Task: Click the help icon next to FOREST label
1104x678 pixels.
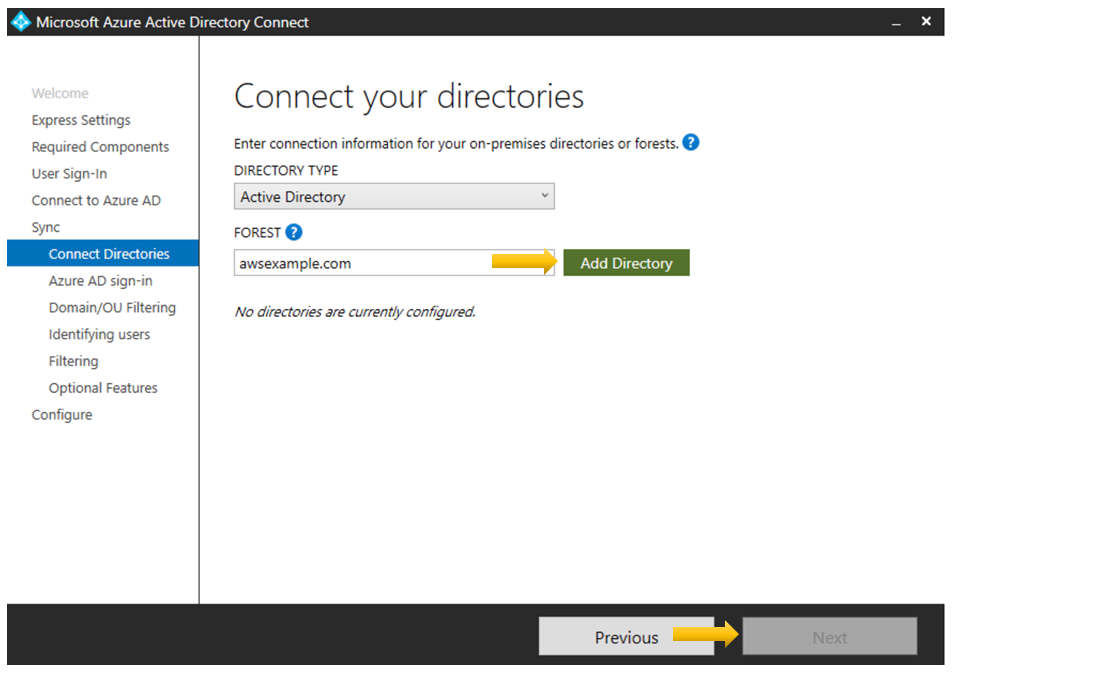Action: click(x=295, y=232)
